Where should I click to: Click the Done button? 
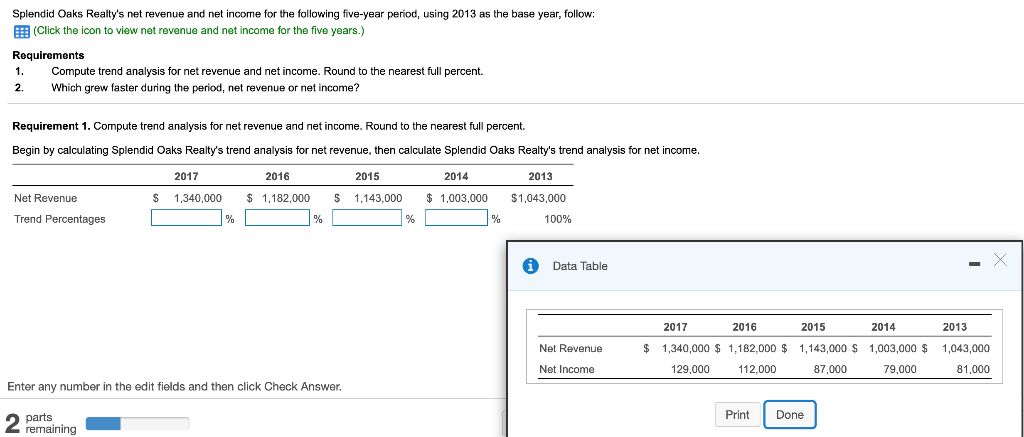pos(790,415)
